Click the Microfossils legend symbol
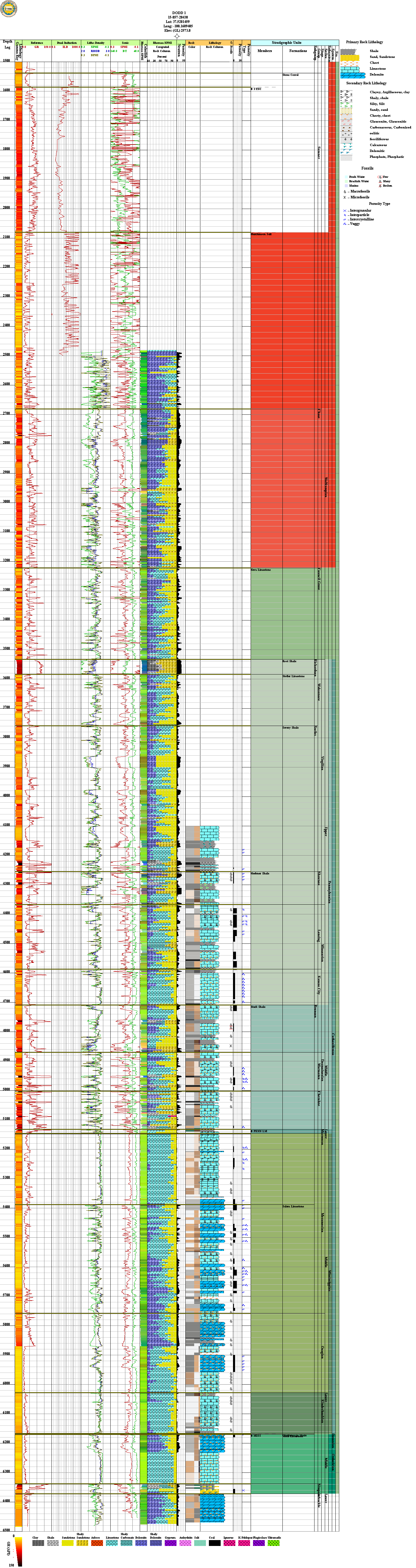416x1568 pixels. tap(345, 198)
